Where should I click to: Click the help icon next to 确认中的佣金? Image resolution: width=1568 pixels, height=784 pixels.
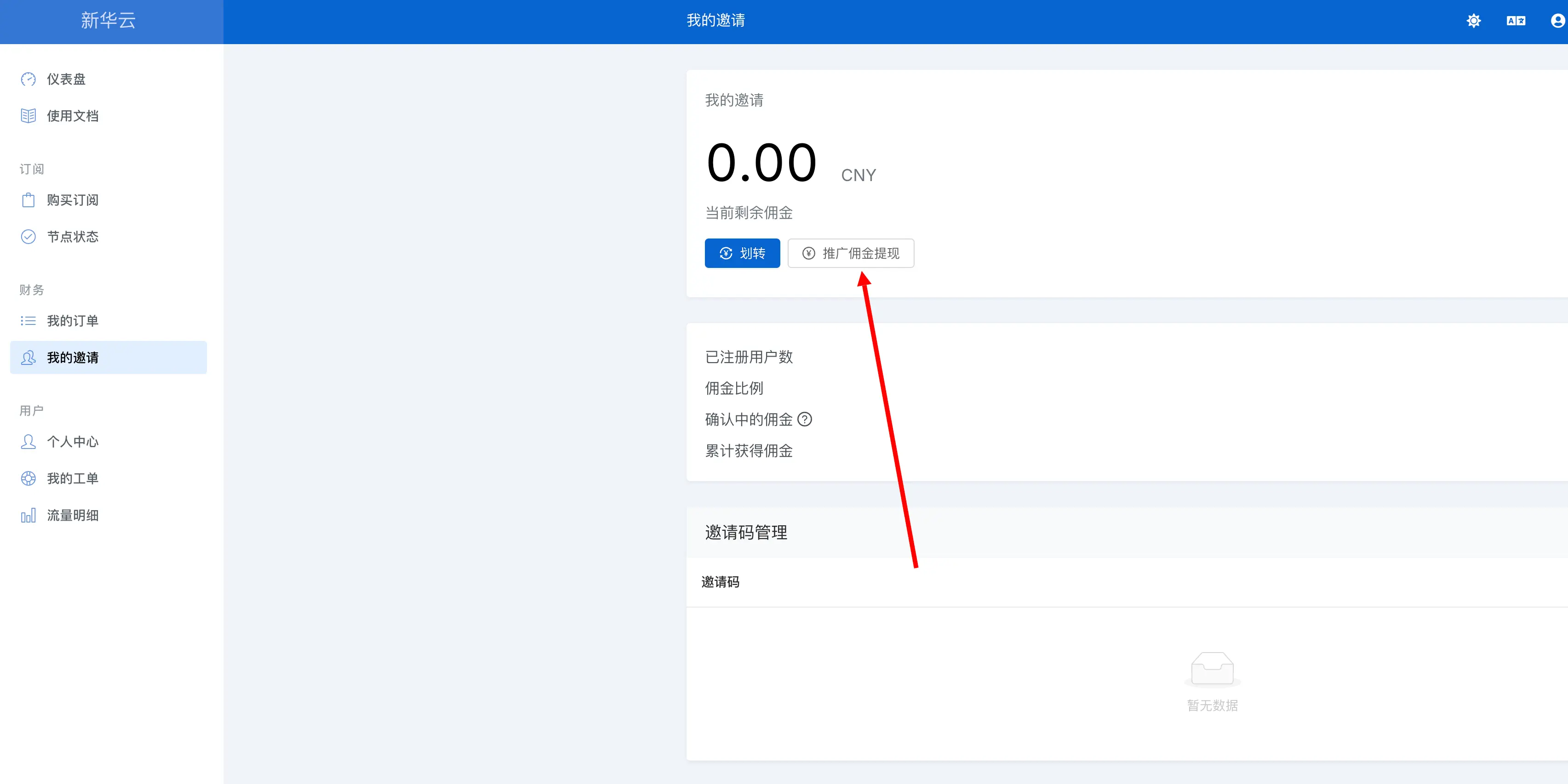pos(805,419)
